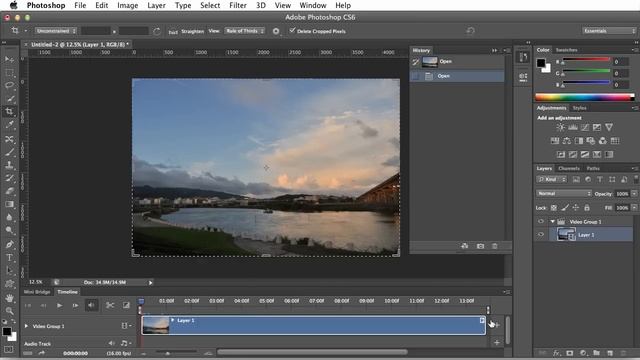Toggle lock all for layer
640x360 pixels.
coord(587,208)
